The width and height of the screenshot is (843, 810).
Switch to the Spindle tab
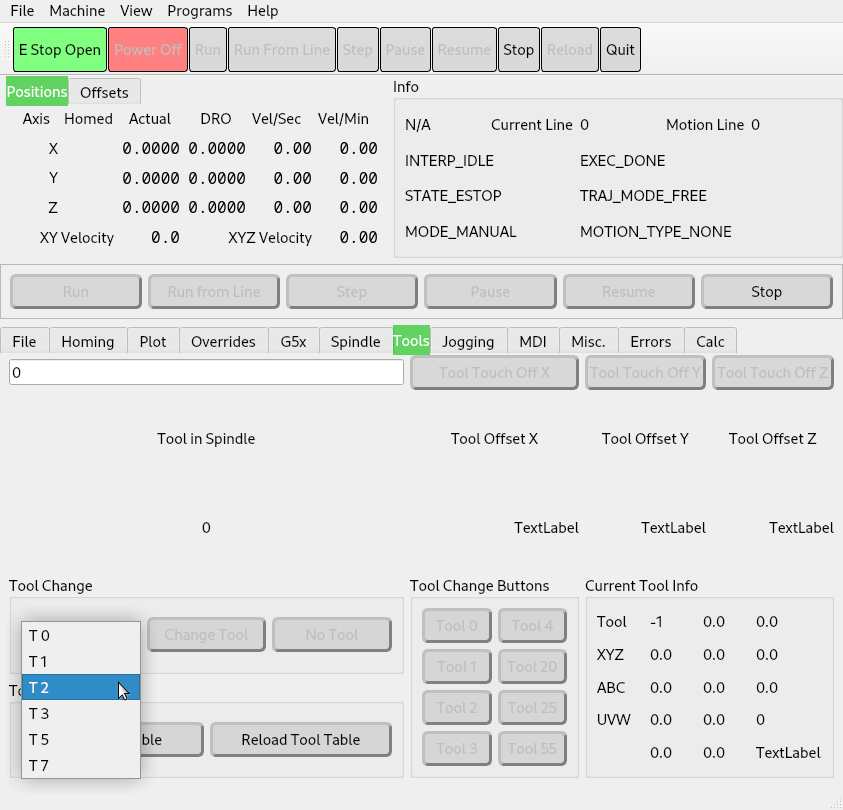coord(355,341)
